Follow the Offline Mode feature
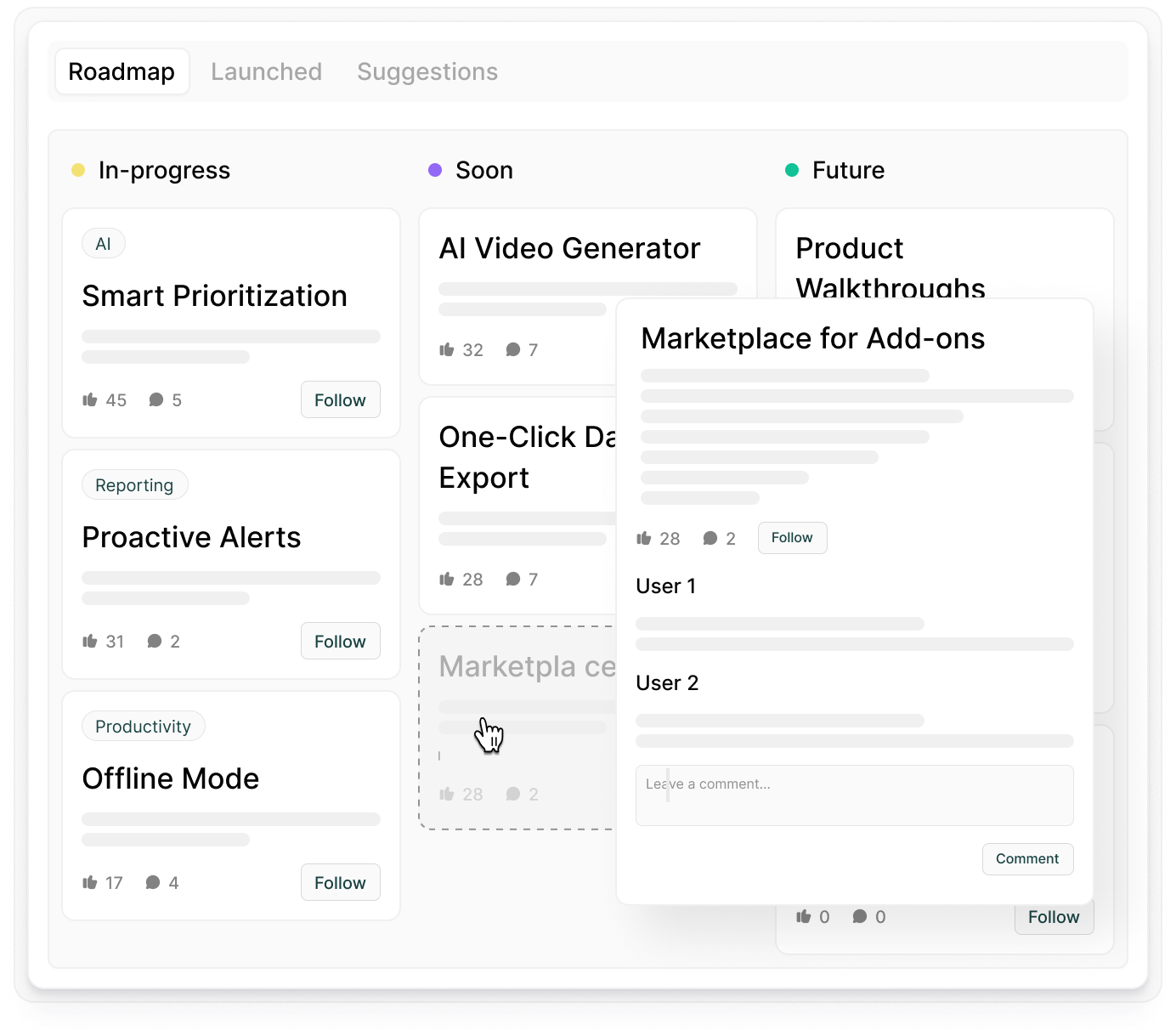 340,882
